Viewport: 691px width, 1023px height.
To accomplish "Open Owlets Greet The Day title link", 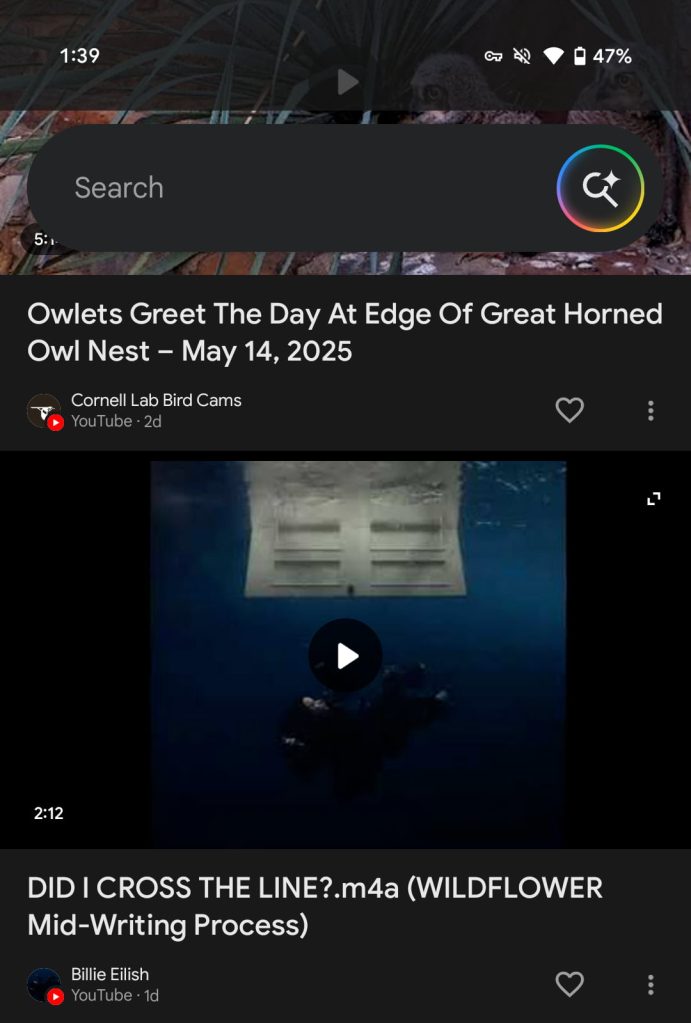I will (x=345, y=332).
